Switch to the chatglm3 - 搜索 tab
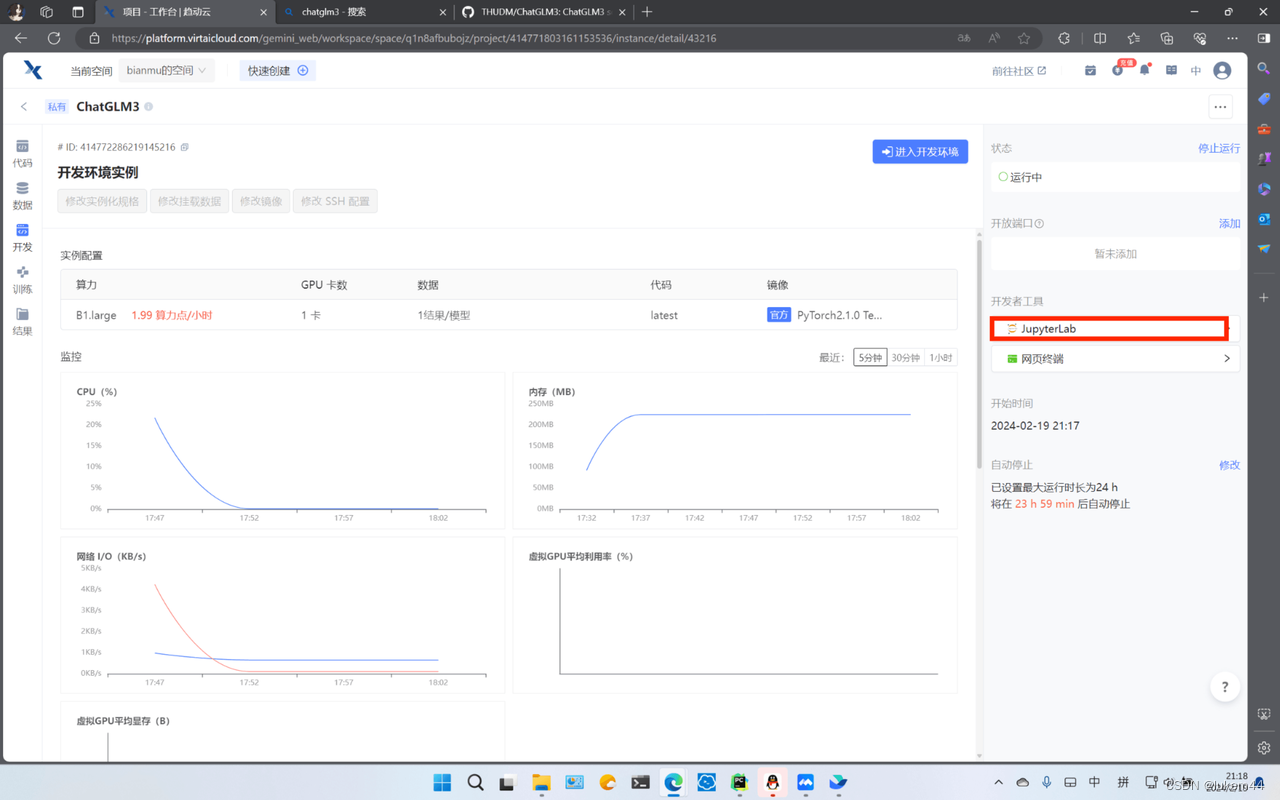The image size is (1280, 800). pyautogui.click(x=363, y=12)
